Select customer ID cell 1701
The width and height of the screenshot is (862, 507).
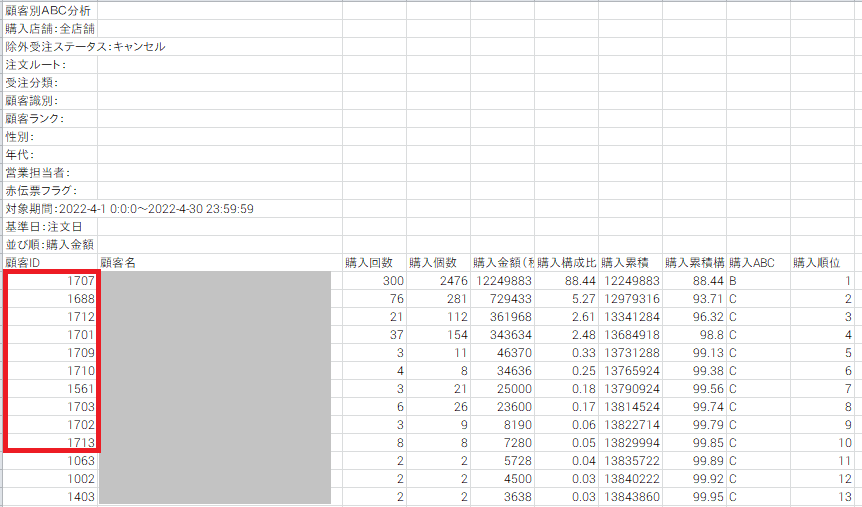(x=50, y=335)
